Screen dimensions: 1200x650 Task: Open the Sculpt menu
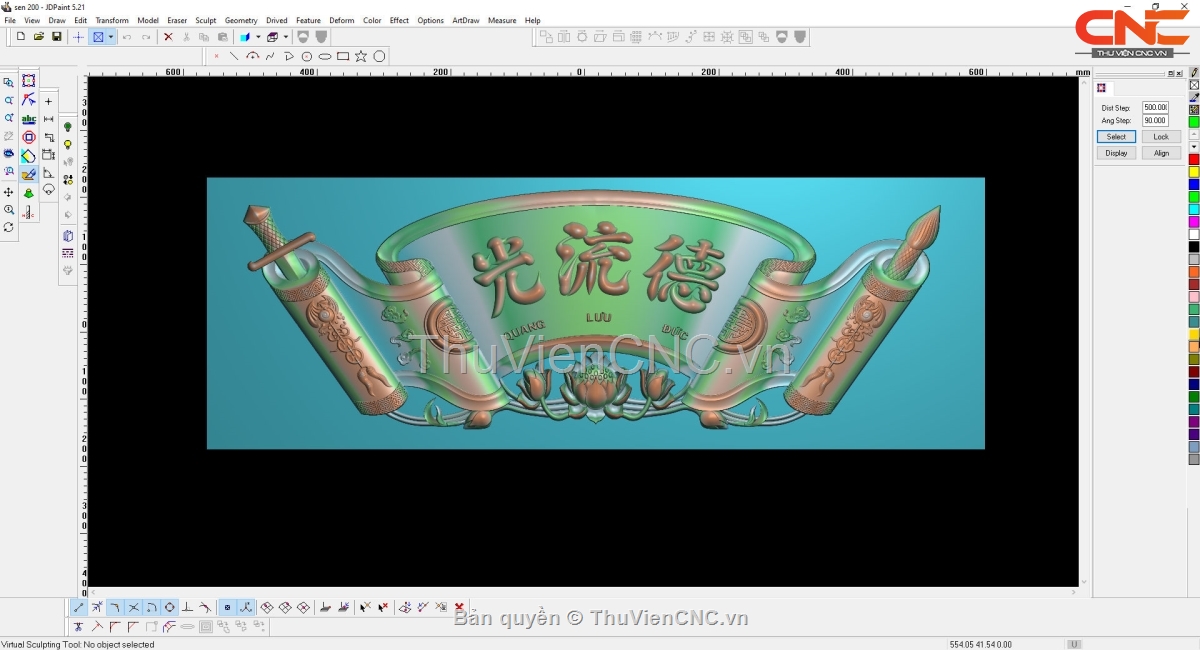point(205,20)
